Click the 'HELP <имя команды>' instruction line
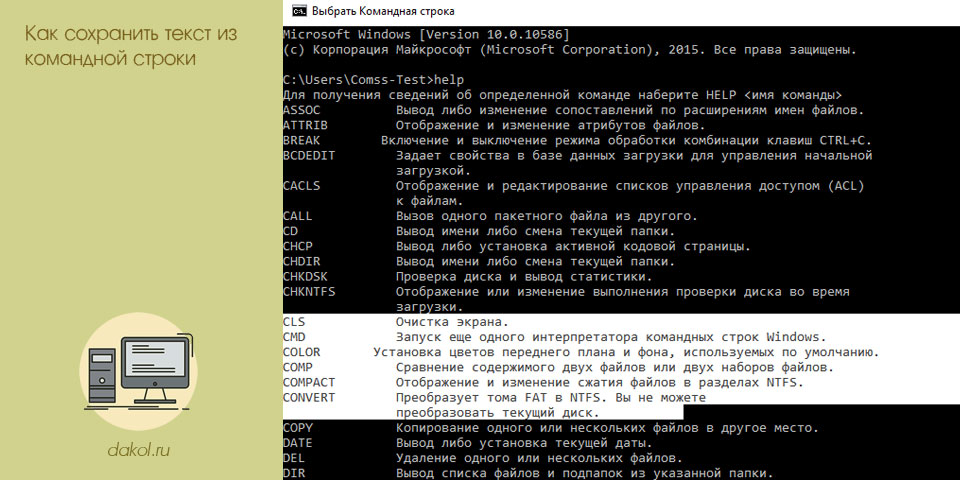This screenshot has height=480, width=960. [562, 96]
